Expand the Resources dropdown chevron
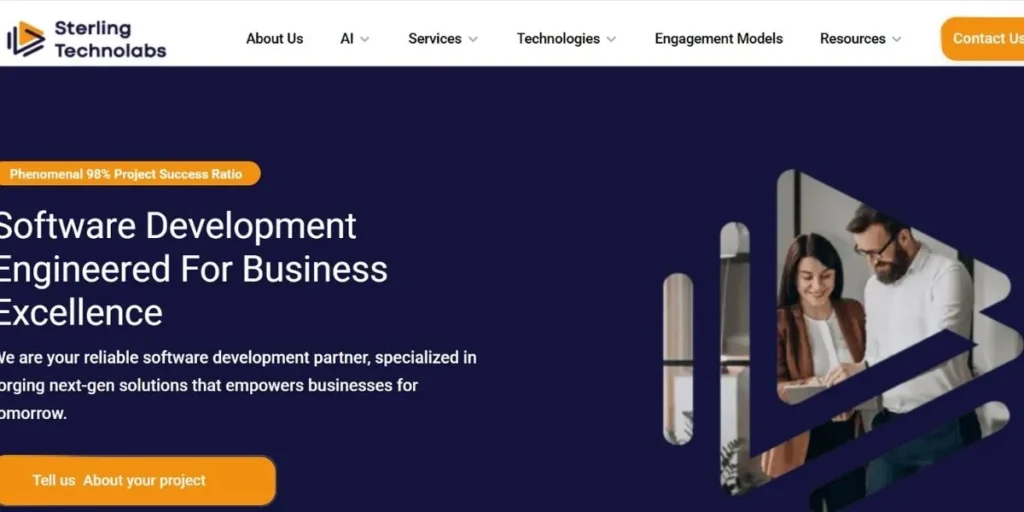Screen dimensions: 1024x512 (897, 39)
